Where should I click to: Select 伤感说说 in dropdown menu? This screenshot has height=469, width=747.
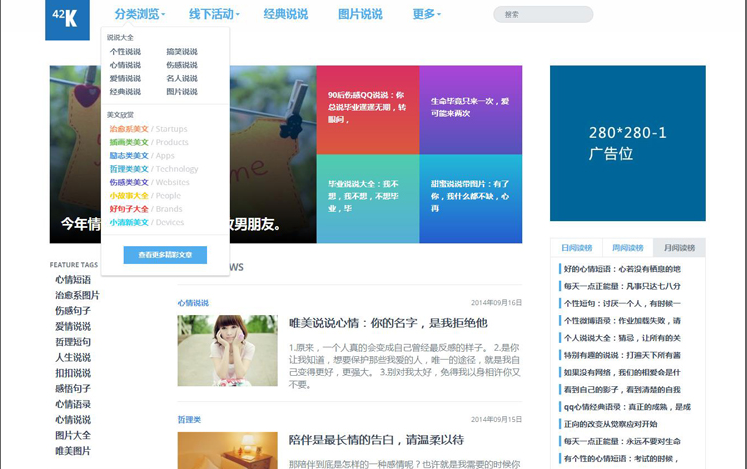coord(182,65)
